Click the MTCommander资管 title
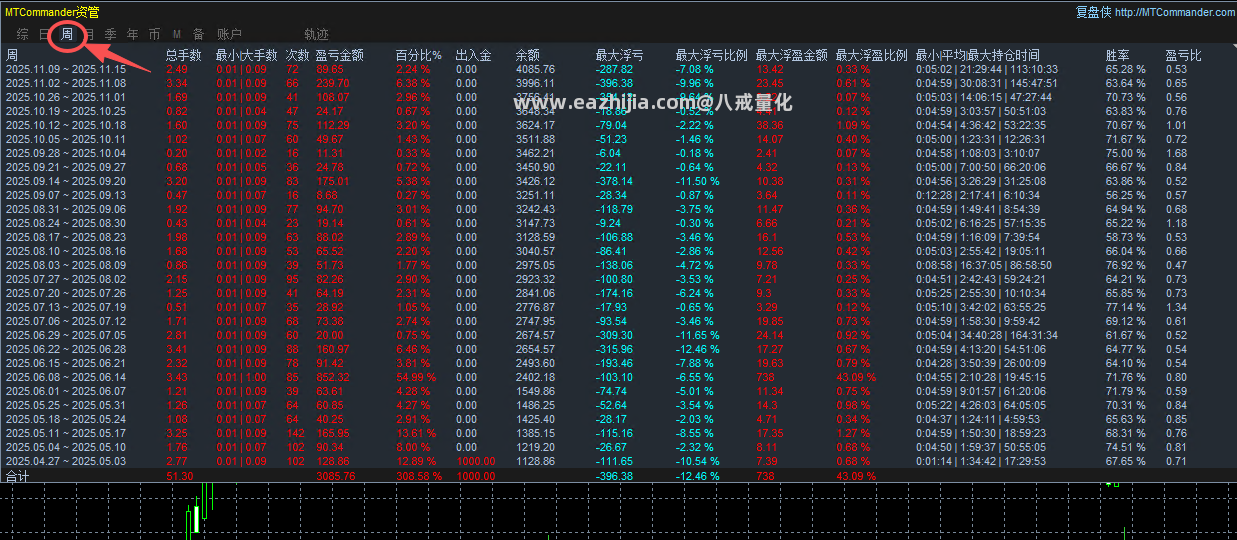The height and width of the screenshot is (540, 1237). [x=54, y=12]
